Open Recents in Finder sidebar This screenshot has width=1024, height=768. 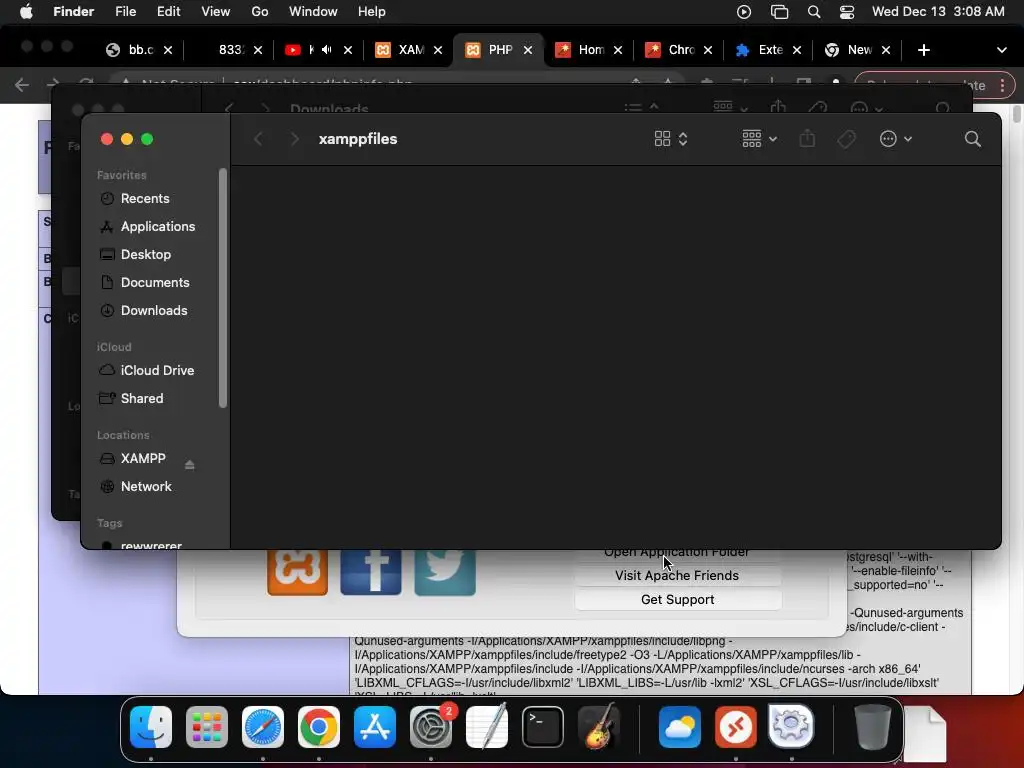(x=144, y=199)
